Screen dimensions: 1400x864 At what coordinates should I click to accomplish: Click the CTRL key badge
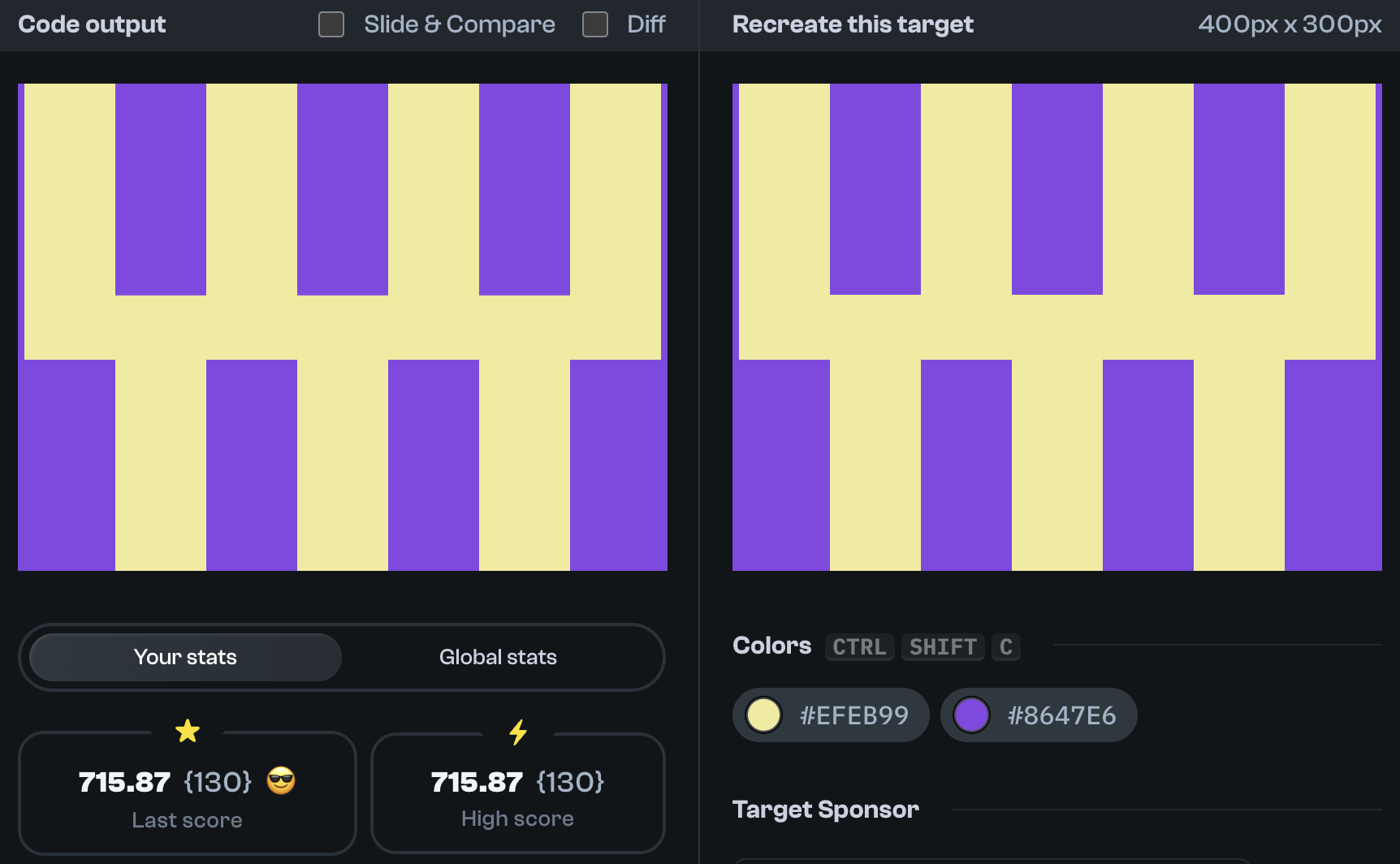tap(859, 647)
